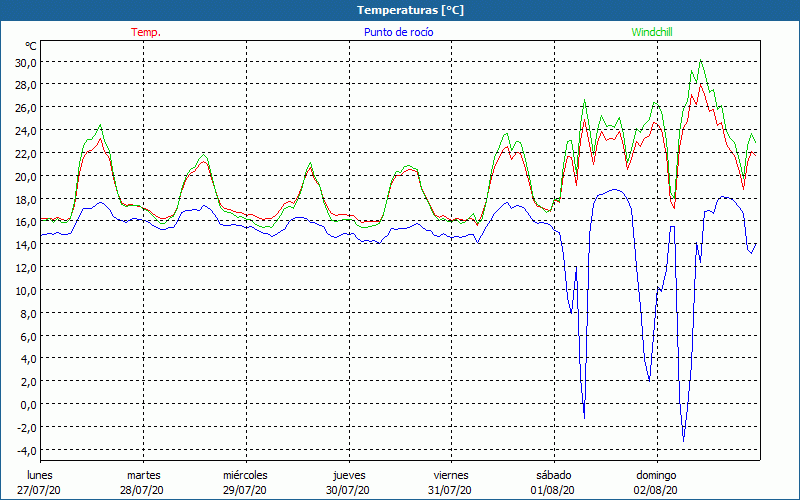Click the '°C' unit label on axis
The width and height of the screenshot is (800, 500).
(31, 46)
